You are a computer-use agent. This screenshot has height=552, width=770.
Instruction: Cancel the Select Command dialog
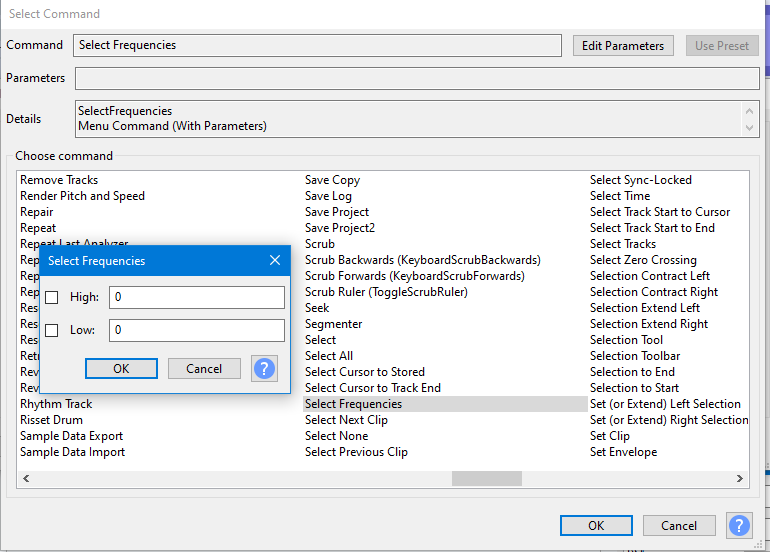tap(679, 526)
